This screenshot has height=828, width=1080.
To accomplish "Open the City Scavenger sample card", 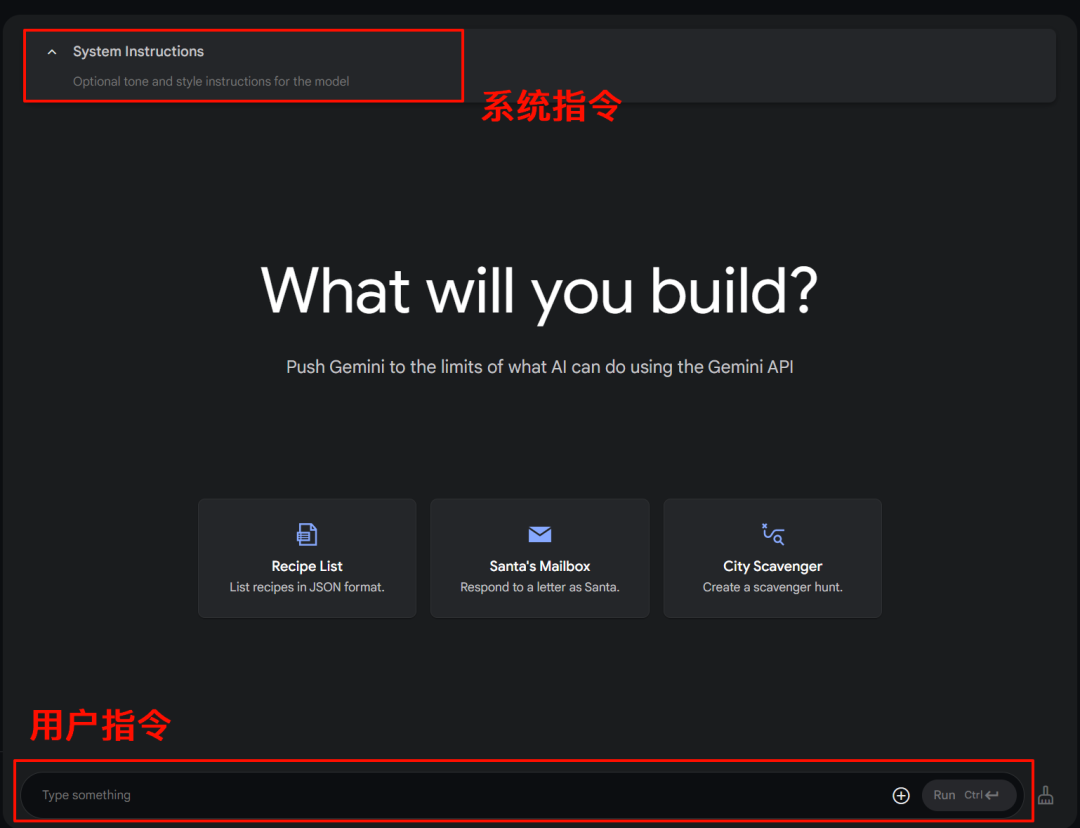I will 772,558.
